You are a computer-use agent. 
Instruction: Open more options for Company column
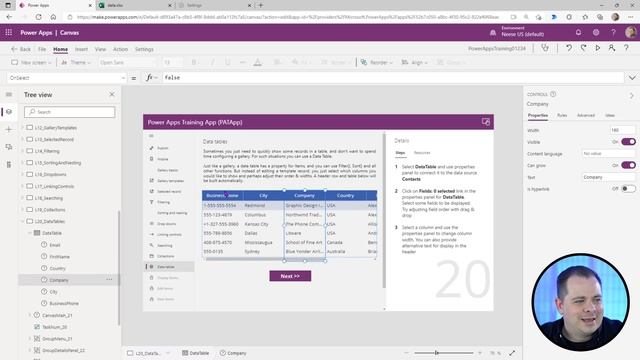coord(109,280)
